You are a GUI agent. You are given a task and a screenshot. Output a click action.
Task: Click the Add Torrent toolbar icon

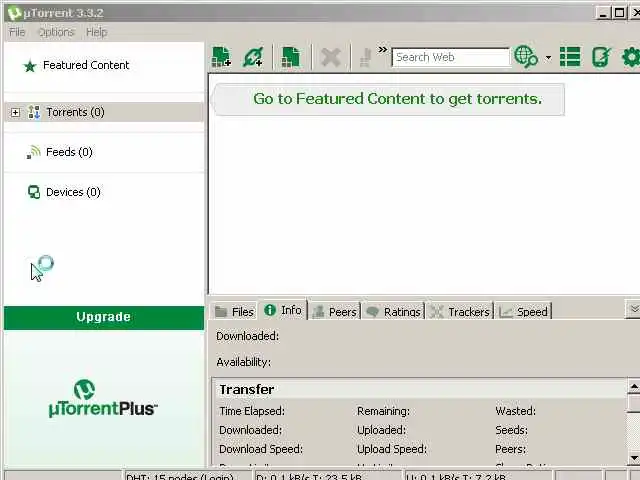point(222,57)
